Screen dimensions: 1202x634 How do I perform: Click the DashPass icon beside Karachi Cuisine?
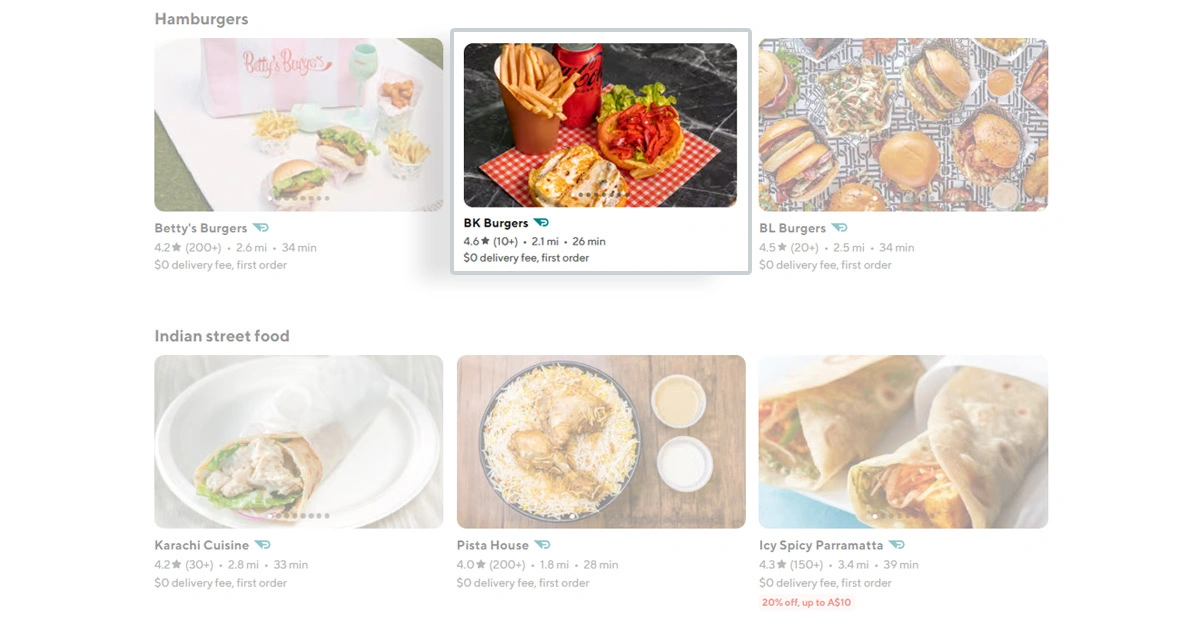click(x=263, y=545)
